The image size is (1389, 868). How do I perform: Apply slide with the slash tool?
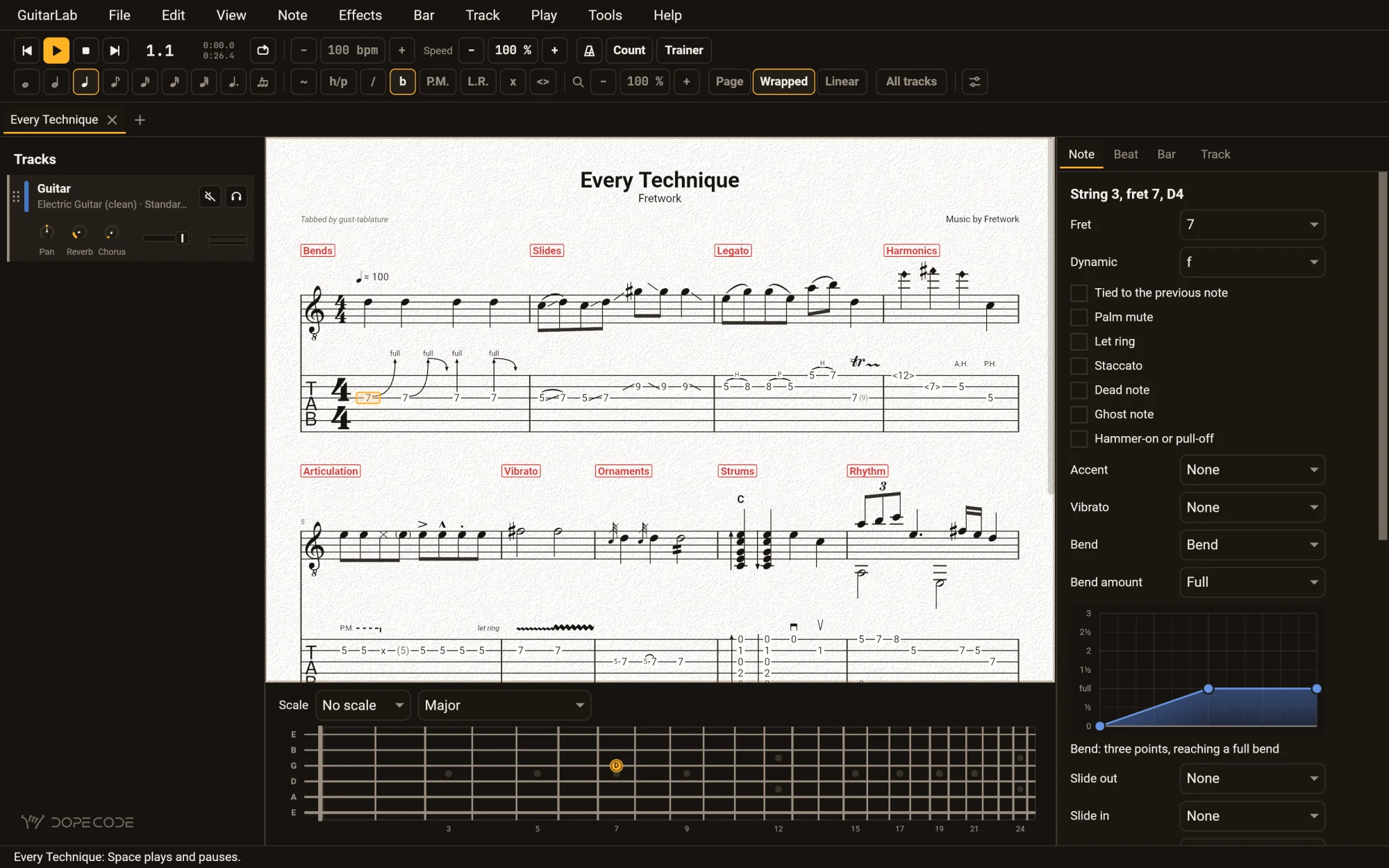pos(373,82)
